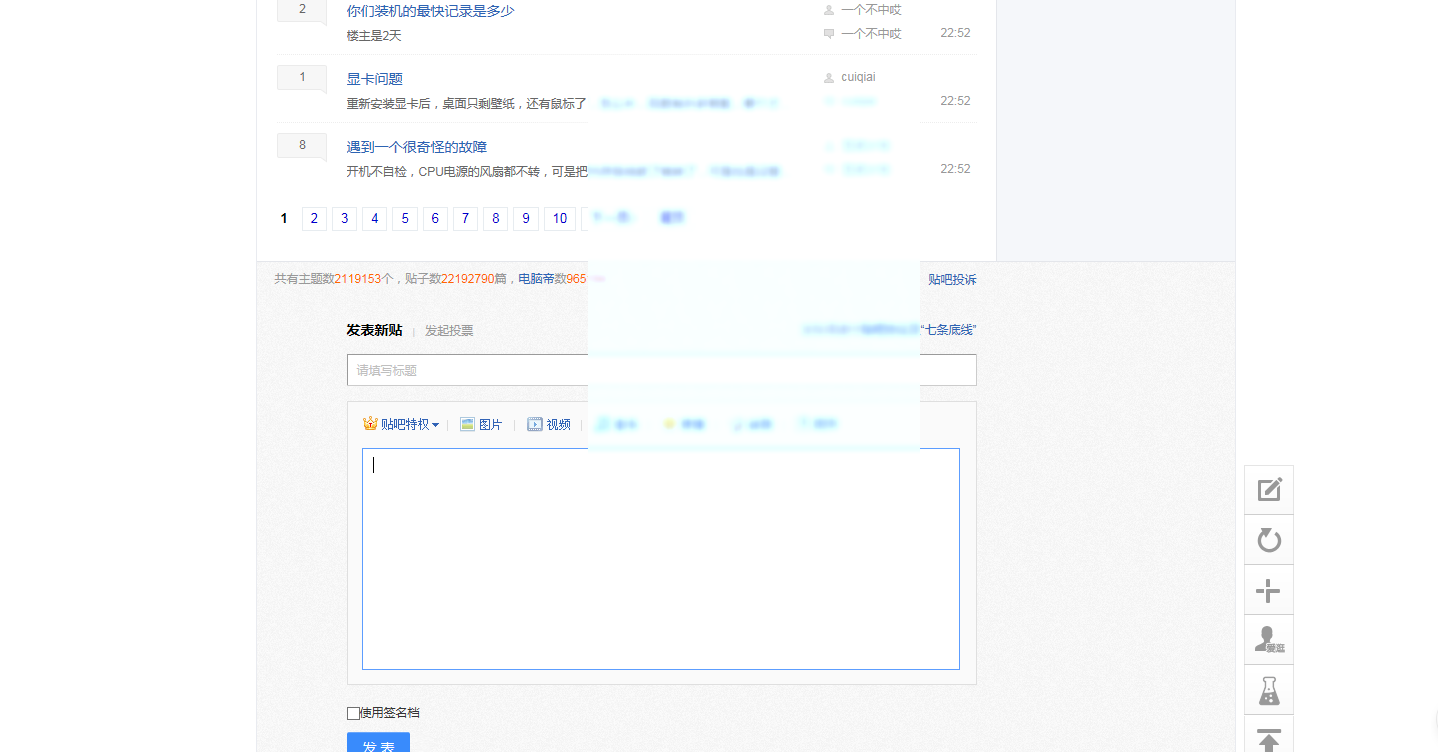This screenshot has width=1438, height=752.
Task: Go to page 10
Action: 560,219
